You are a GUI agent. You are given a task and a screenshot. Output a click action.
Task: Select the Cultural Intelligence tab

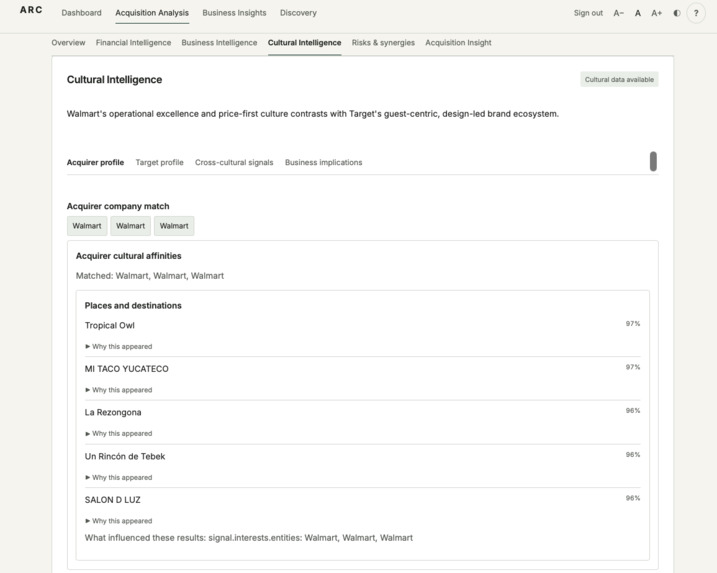pyautogui.click(x=305, y=43)
